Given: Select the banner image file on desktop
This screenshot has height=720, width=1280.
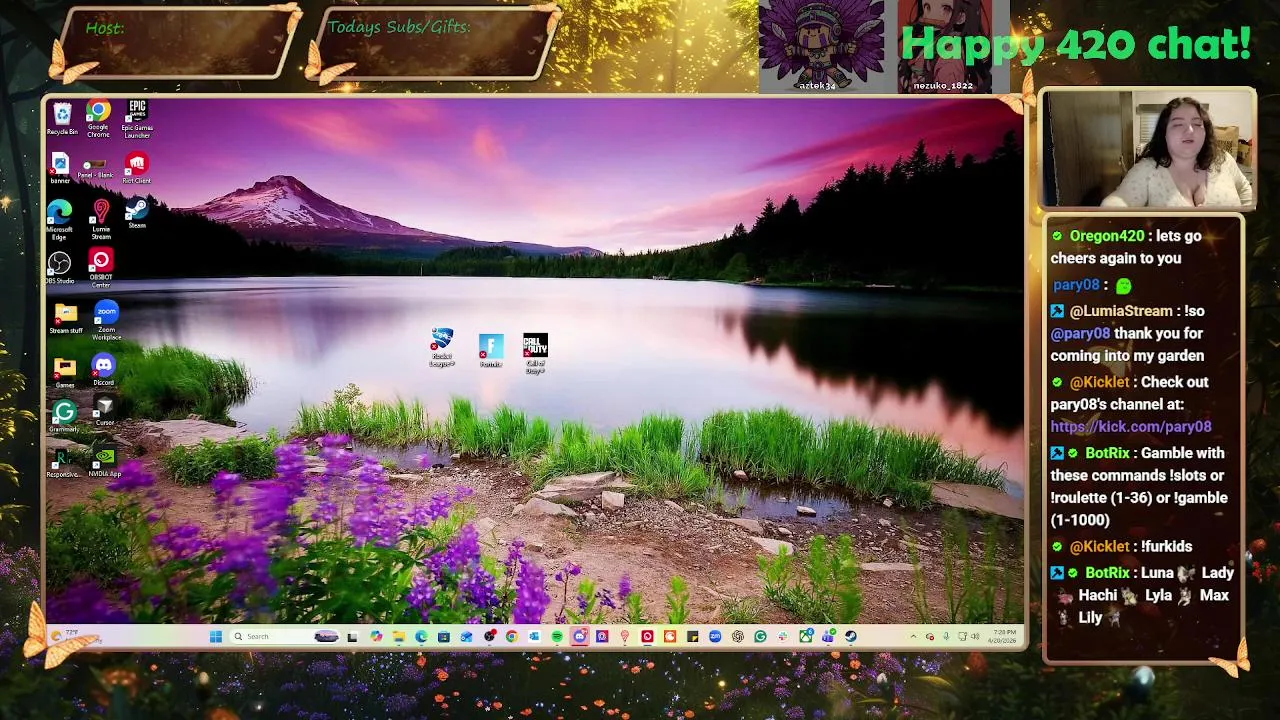Looking at the screenshot, I should point(60,168).
